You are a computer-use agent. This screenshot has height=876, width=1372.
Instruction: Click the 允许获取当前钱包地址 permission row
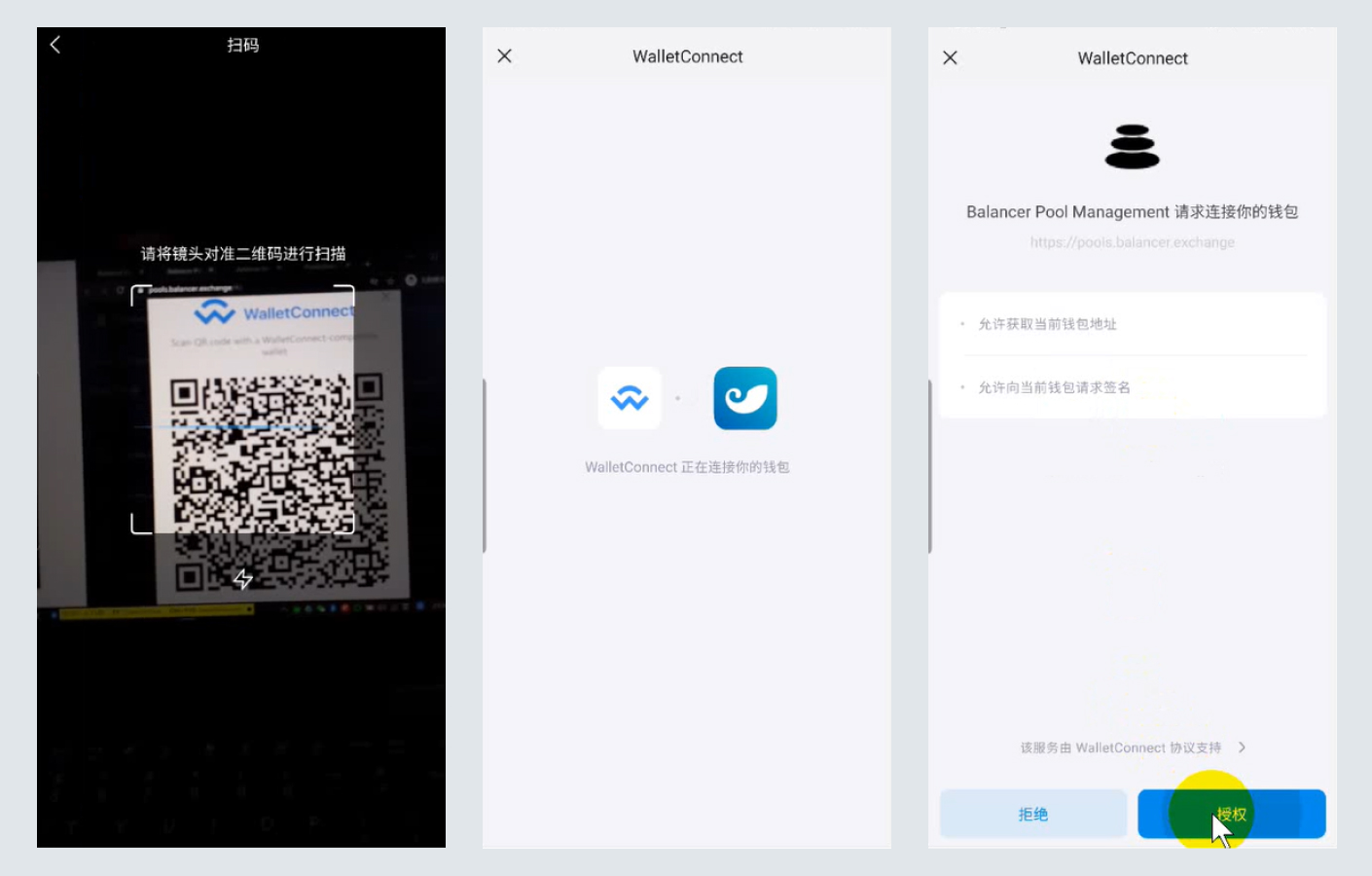click(x=1133, y=324)
